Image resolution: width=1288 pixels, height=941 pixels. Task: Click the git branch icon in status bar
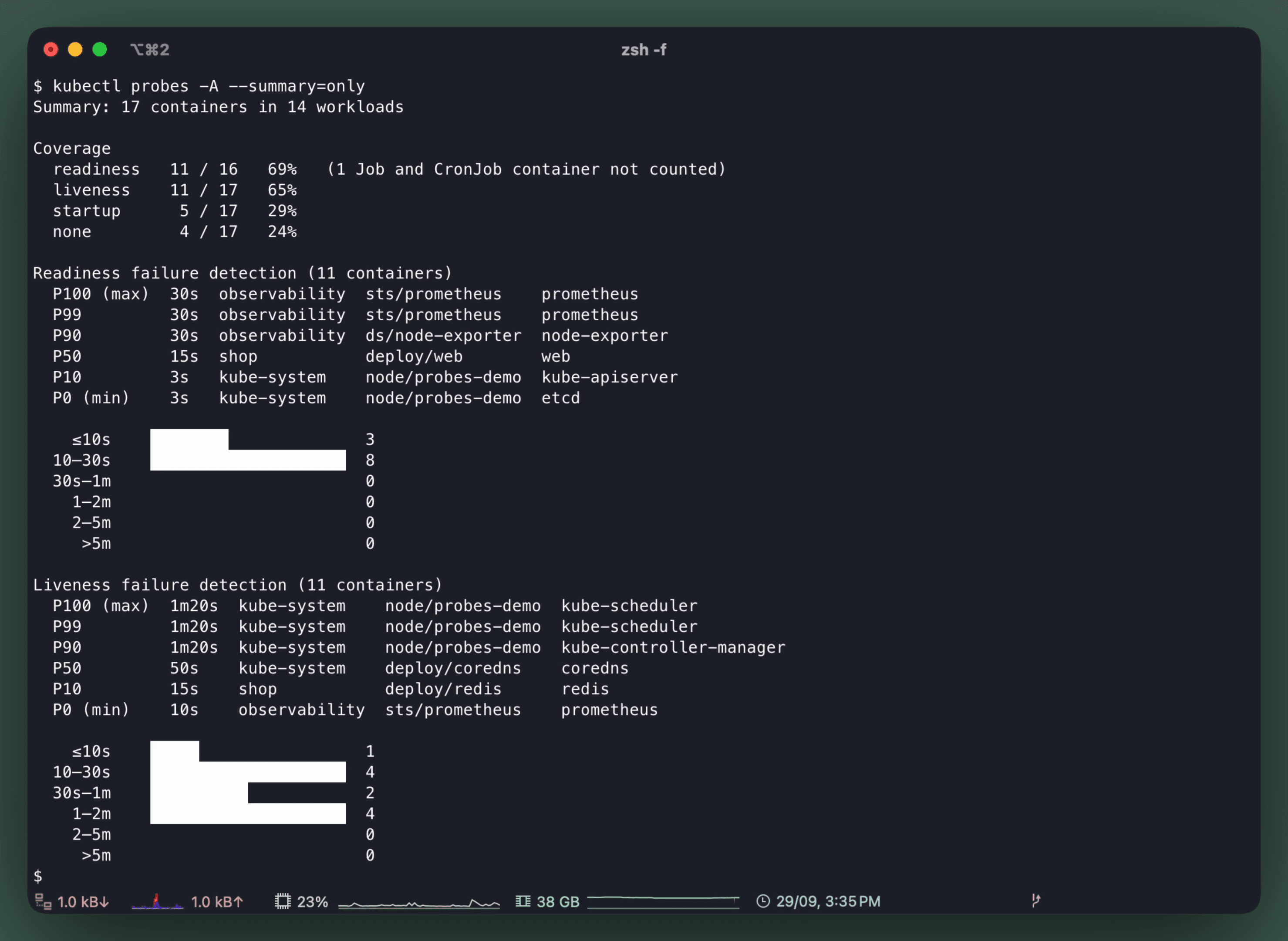[x=1036, y=900]
